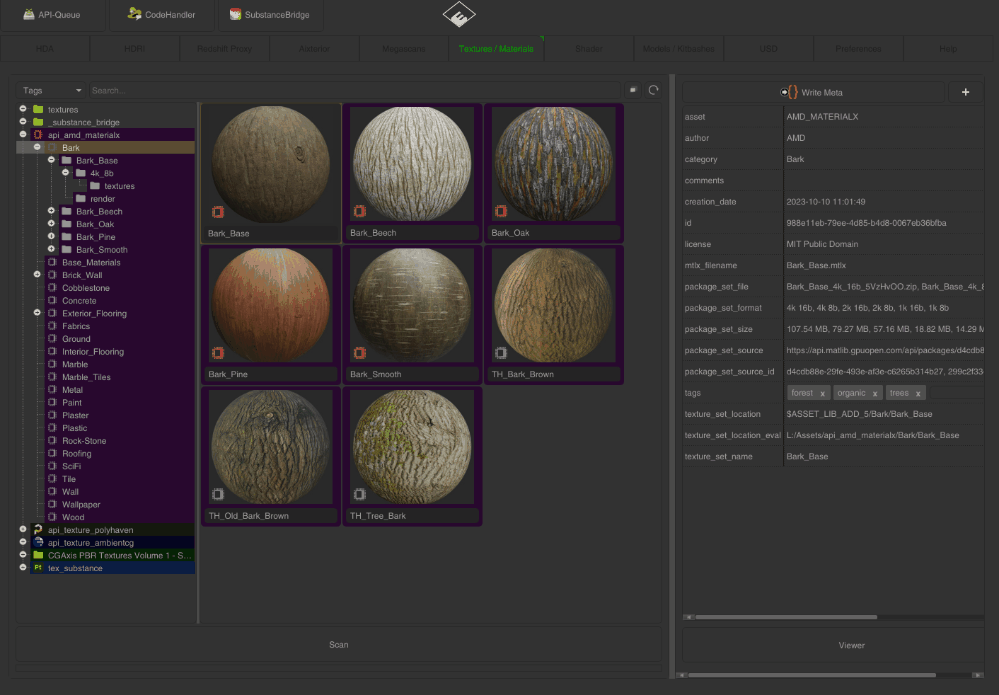Open the Help tab
Image resolution: width=999 pixels, height=695 pixels.
(x=947, y=49)
